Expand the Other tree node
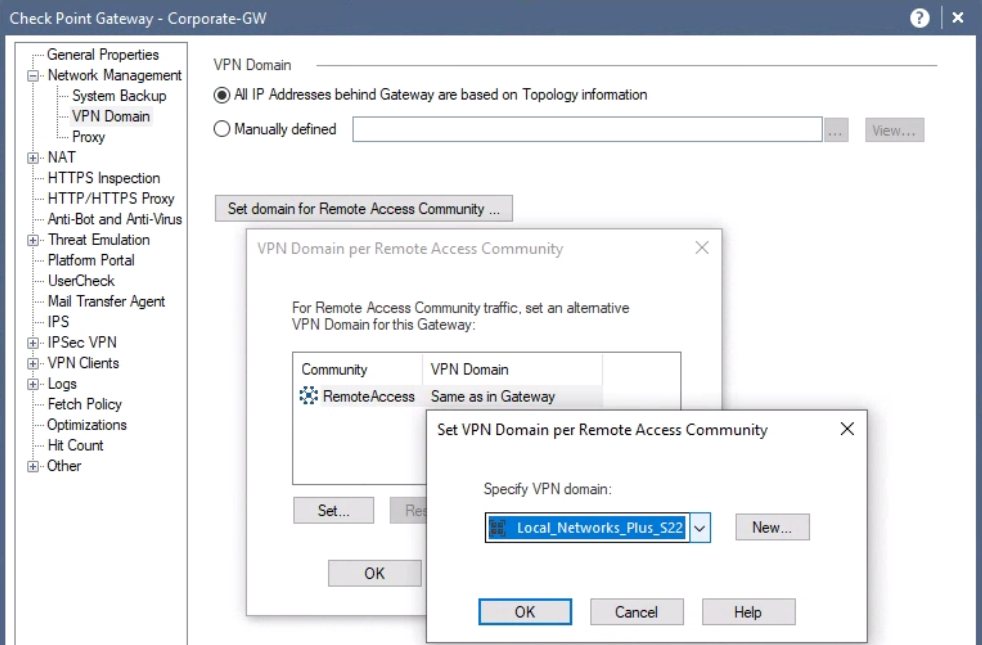The width and height of the screenshot is (982, 645). coord(33,466)
